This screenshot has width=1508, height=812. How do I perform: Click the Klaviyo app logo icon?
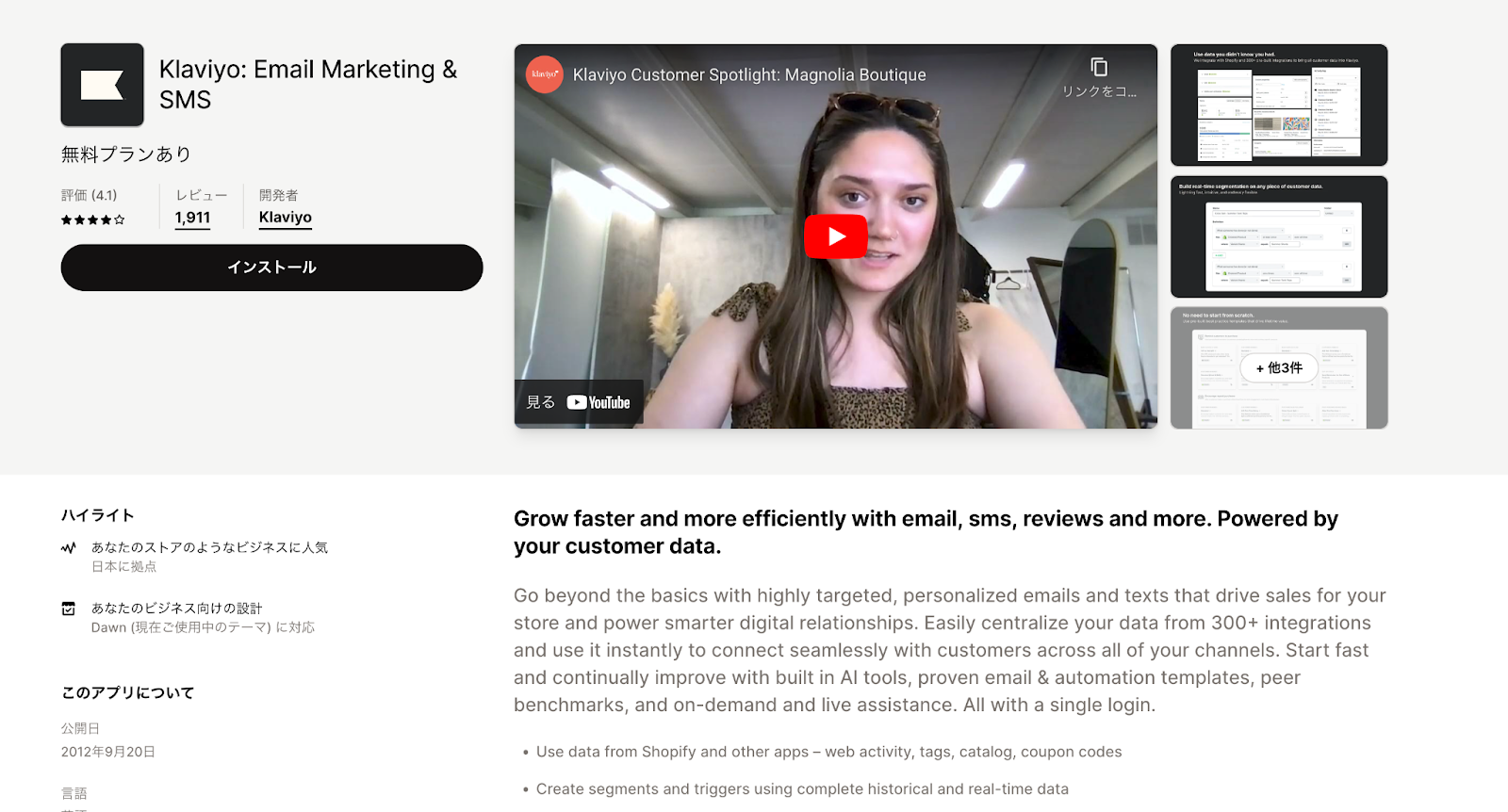tap(102, 85)
